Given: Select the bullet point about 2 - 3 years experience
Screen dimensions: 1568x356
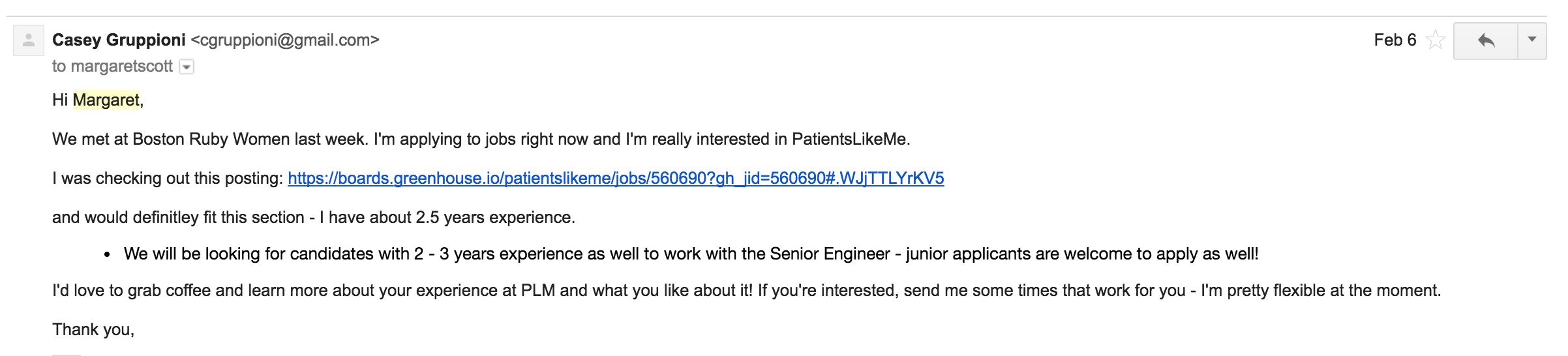Looking at the screenshot, I should tap(691, 254).
